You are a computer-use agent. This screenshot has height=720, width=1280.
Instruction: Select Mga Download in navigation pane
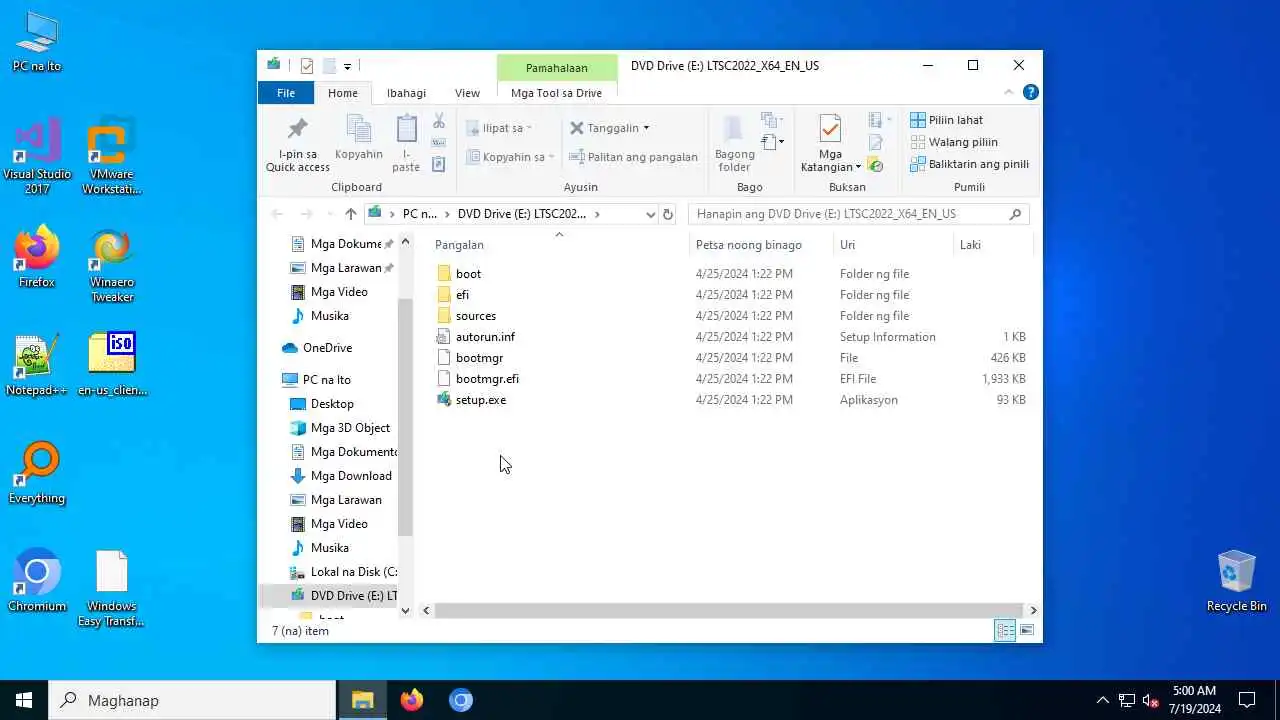tap(351, 476)
